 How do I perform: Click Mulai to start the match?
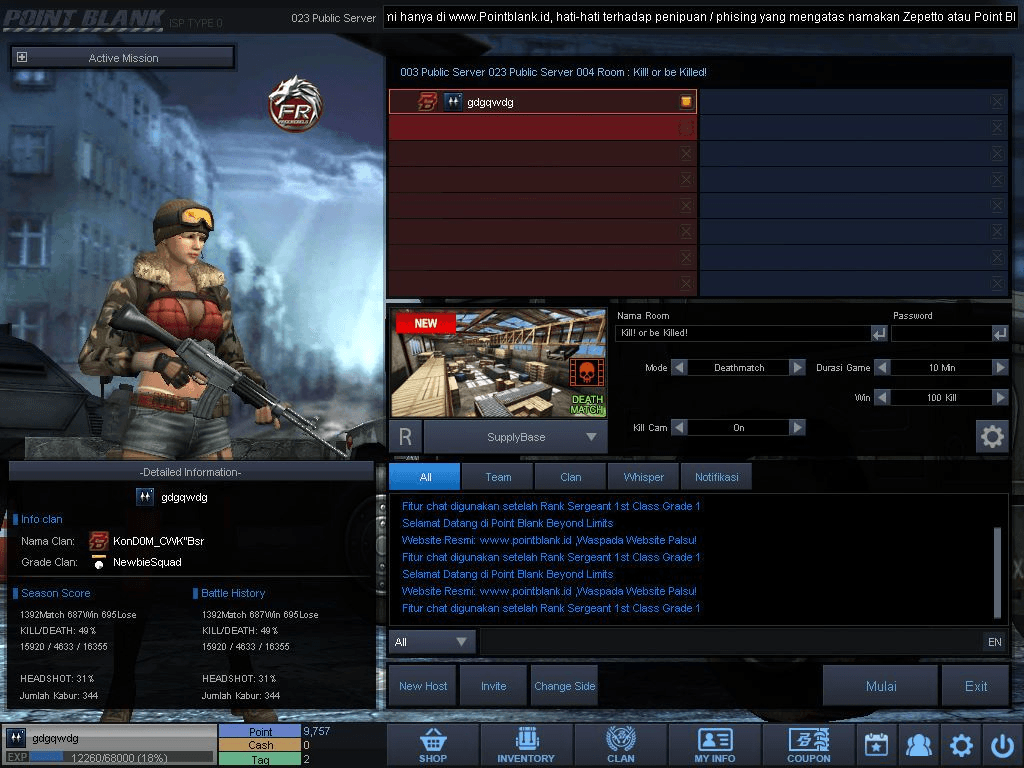[881, 686]
